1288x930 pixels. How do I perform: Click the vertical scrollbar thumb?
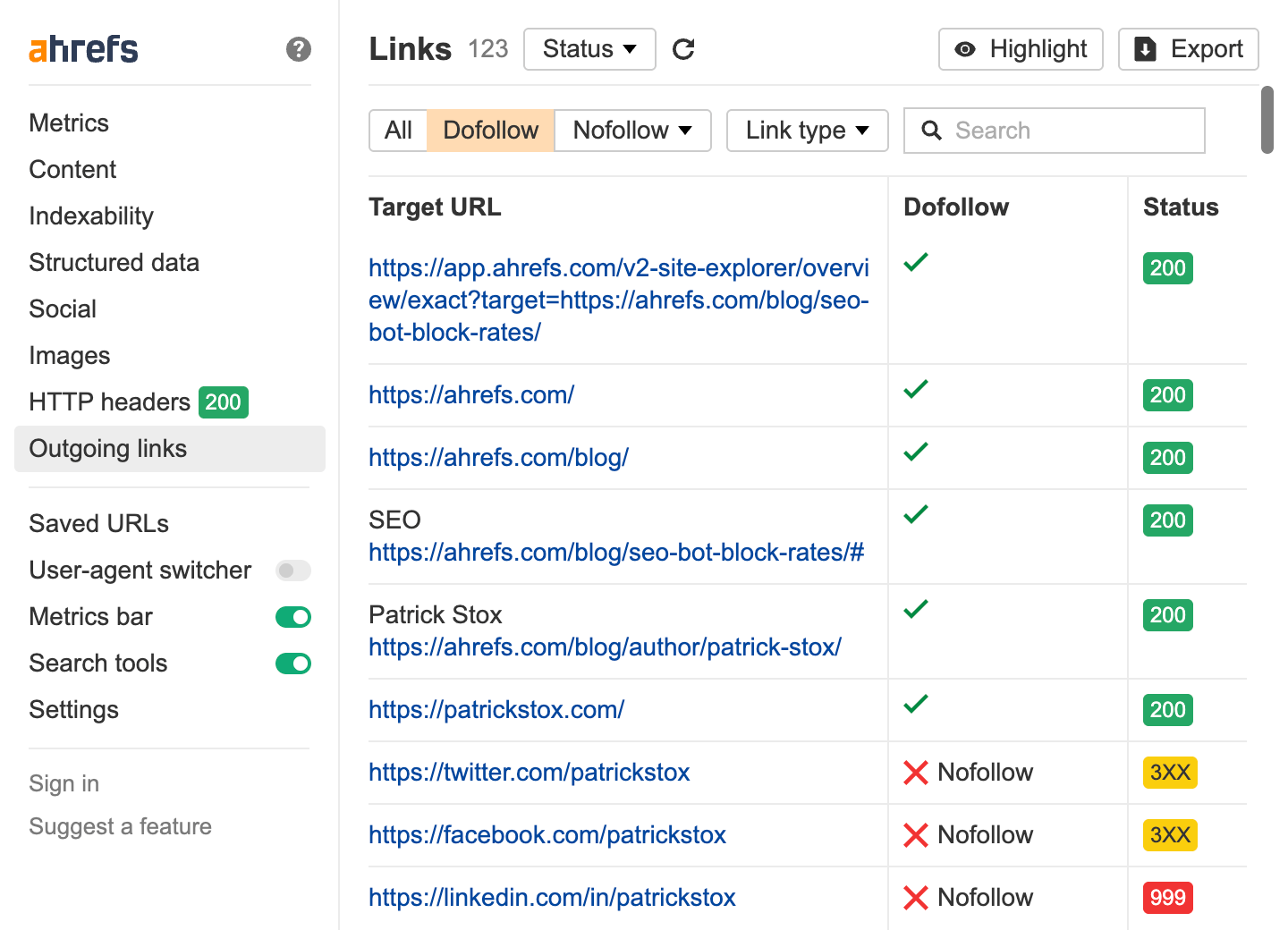pos(1267,120)
